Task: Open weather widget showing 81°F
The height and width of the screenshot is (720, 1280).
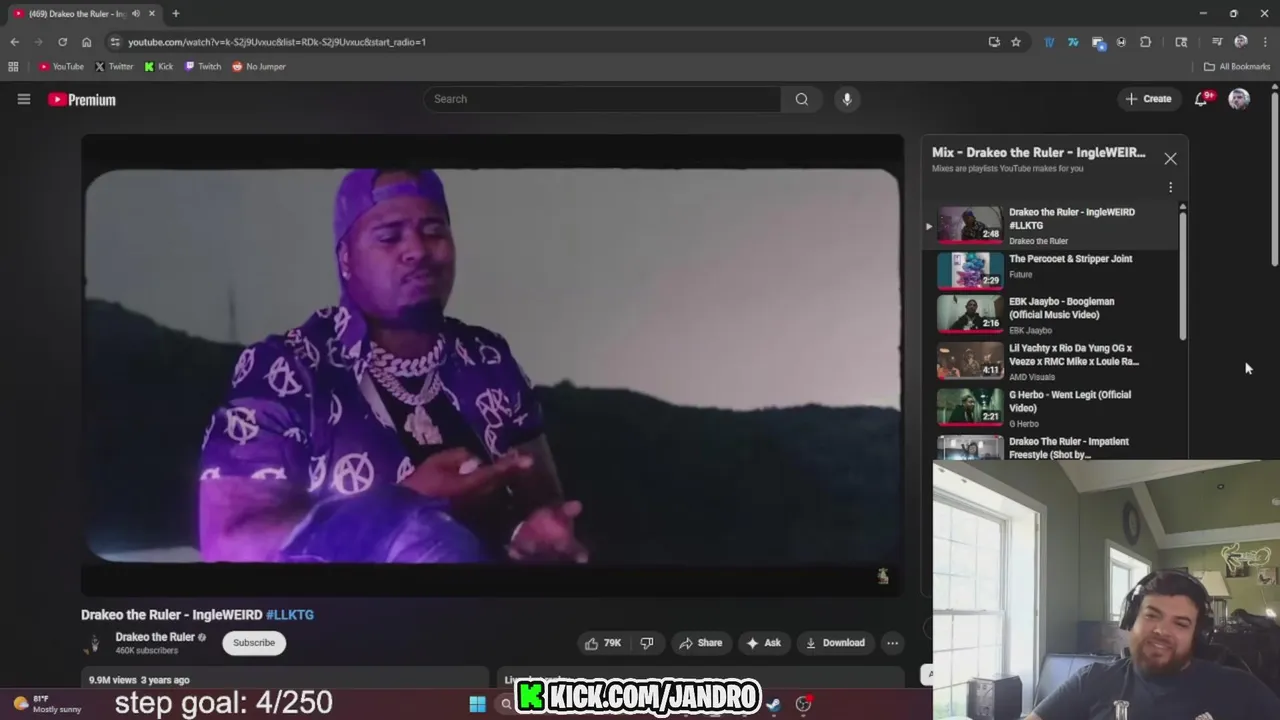Action: (x=47, y=704)
